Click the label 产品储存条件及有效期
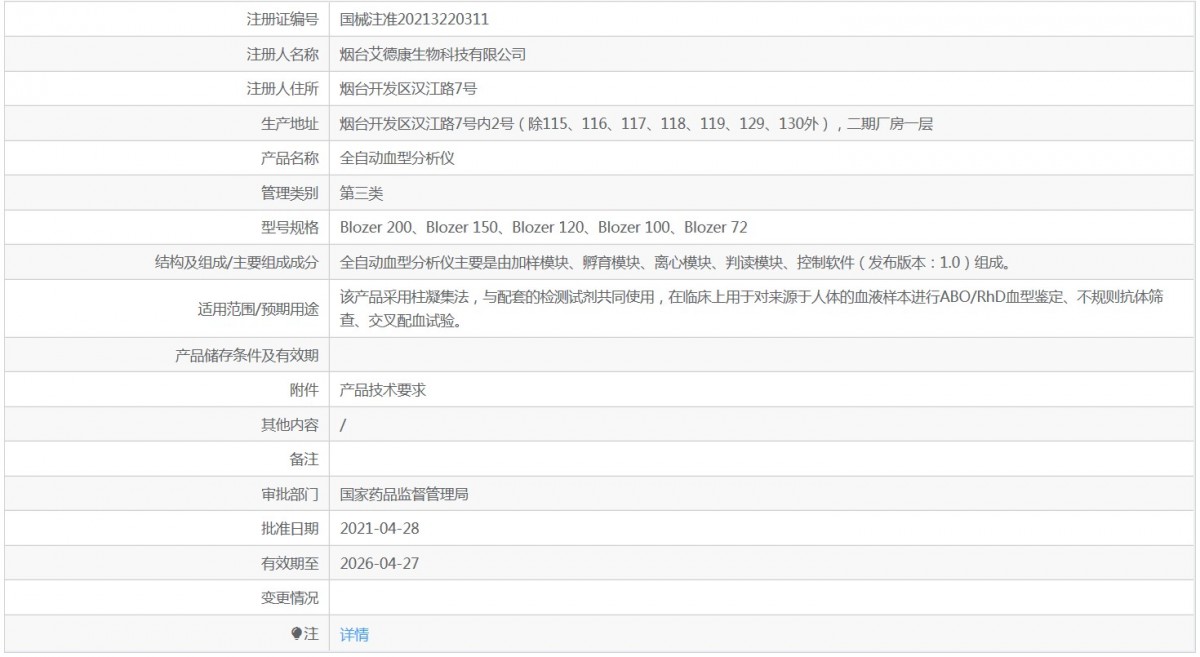The height and width of the screenshot is (657, 1200). [x=247, y=355]
